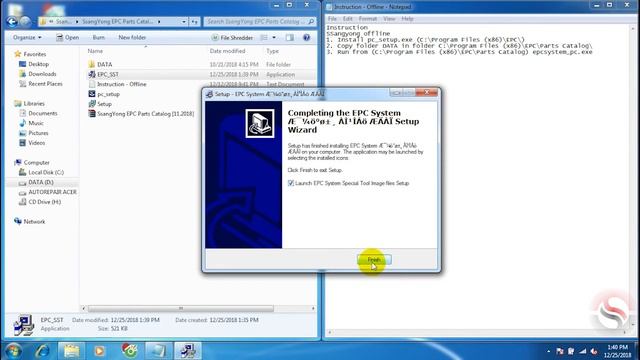Viewport: 640px width, 360px height.
Task: Finish the EPC System setup wizard
Action: (374, 260)
